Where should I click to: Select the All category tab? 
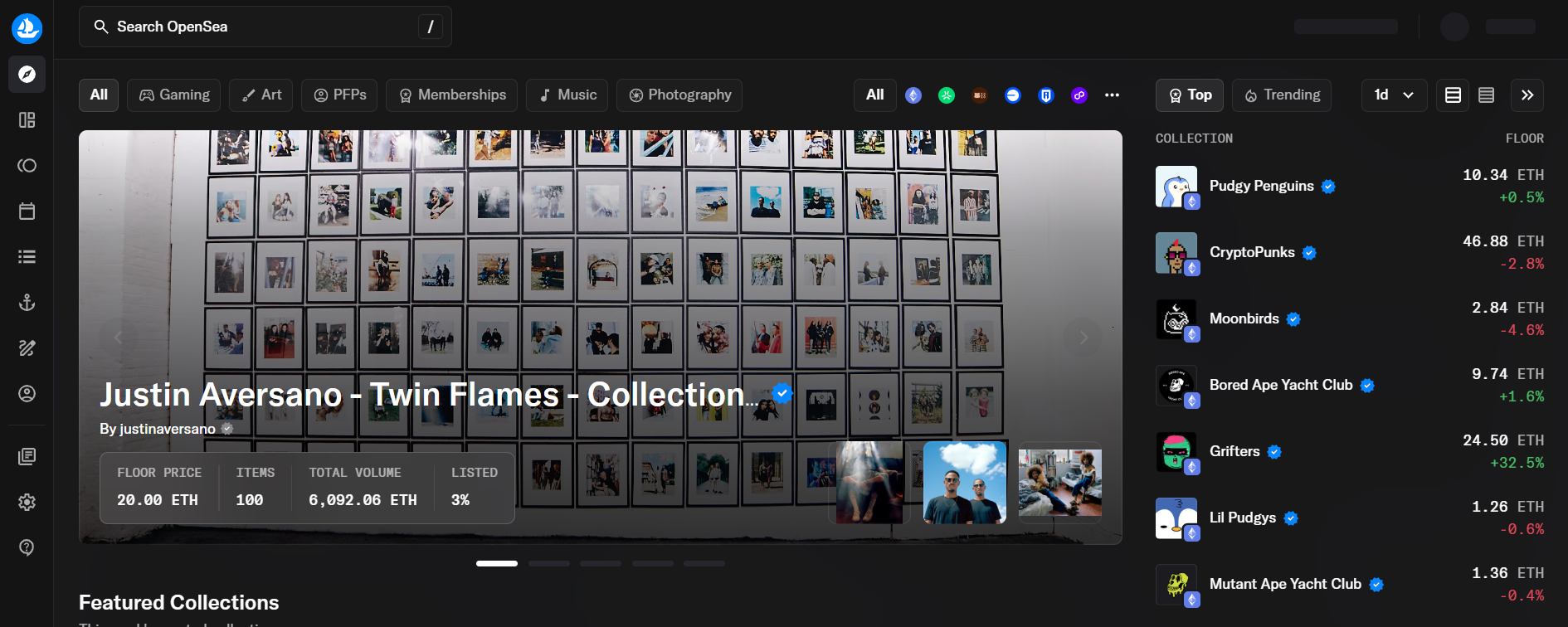coord(99,95)
